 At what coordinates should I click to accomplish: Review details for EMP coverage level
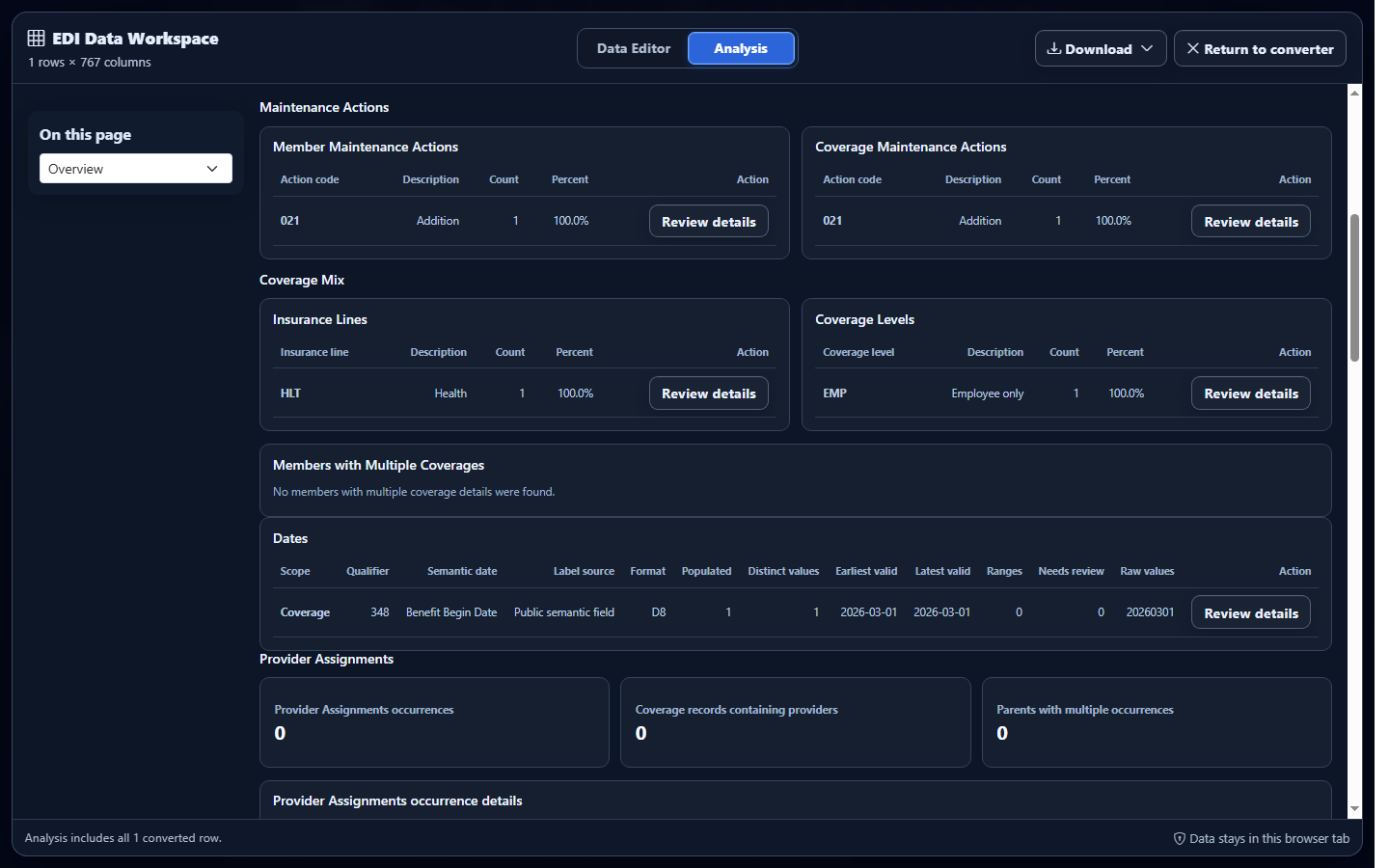[1251, 393]
